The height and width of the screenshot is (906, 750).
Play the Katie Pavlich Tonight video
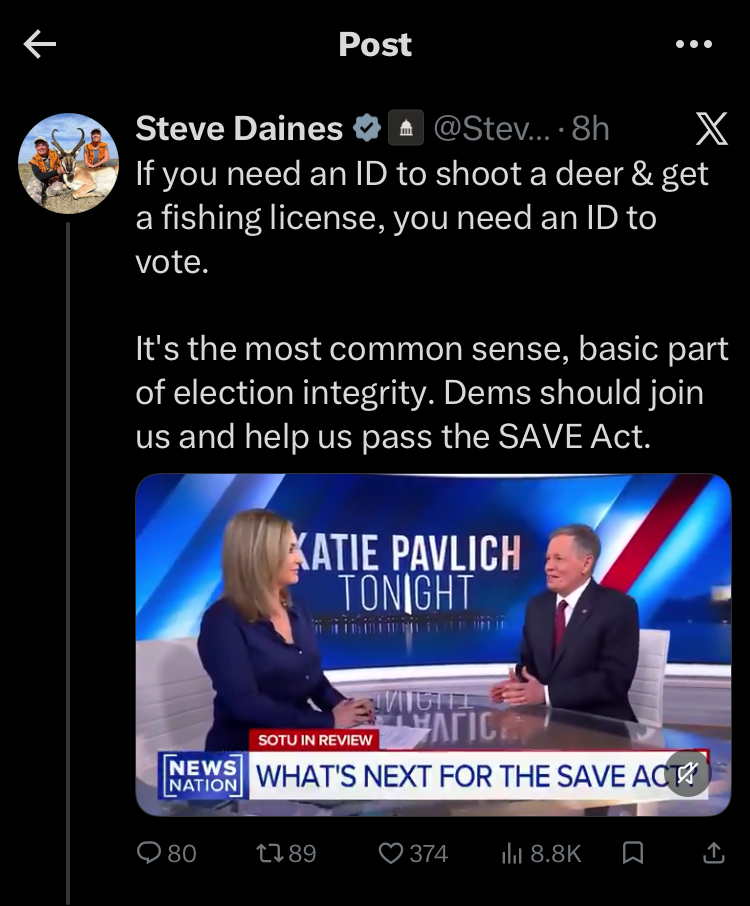click(433, 645)
